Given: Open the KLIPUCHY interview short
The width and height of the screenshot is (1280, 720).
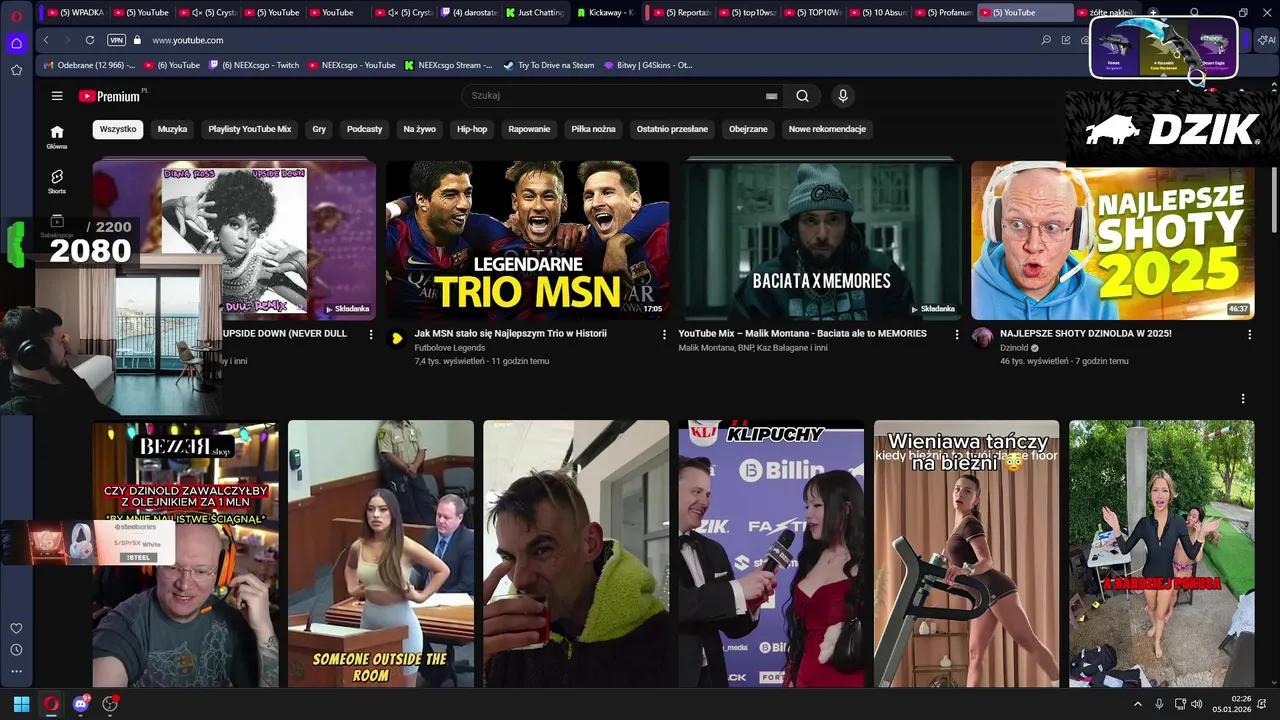Looking at the screenshot, I should [771, 554].
